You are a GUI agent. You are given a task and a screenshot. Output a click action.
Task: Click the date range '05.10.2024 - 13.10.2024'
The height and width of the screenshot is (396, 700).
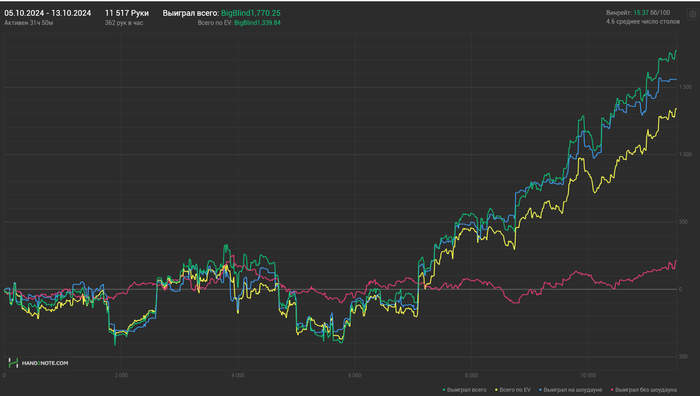(x=48, y=13)
